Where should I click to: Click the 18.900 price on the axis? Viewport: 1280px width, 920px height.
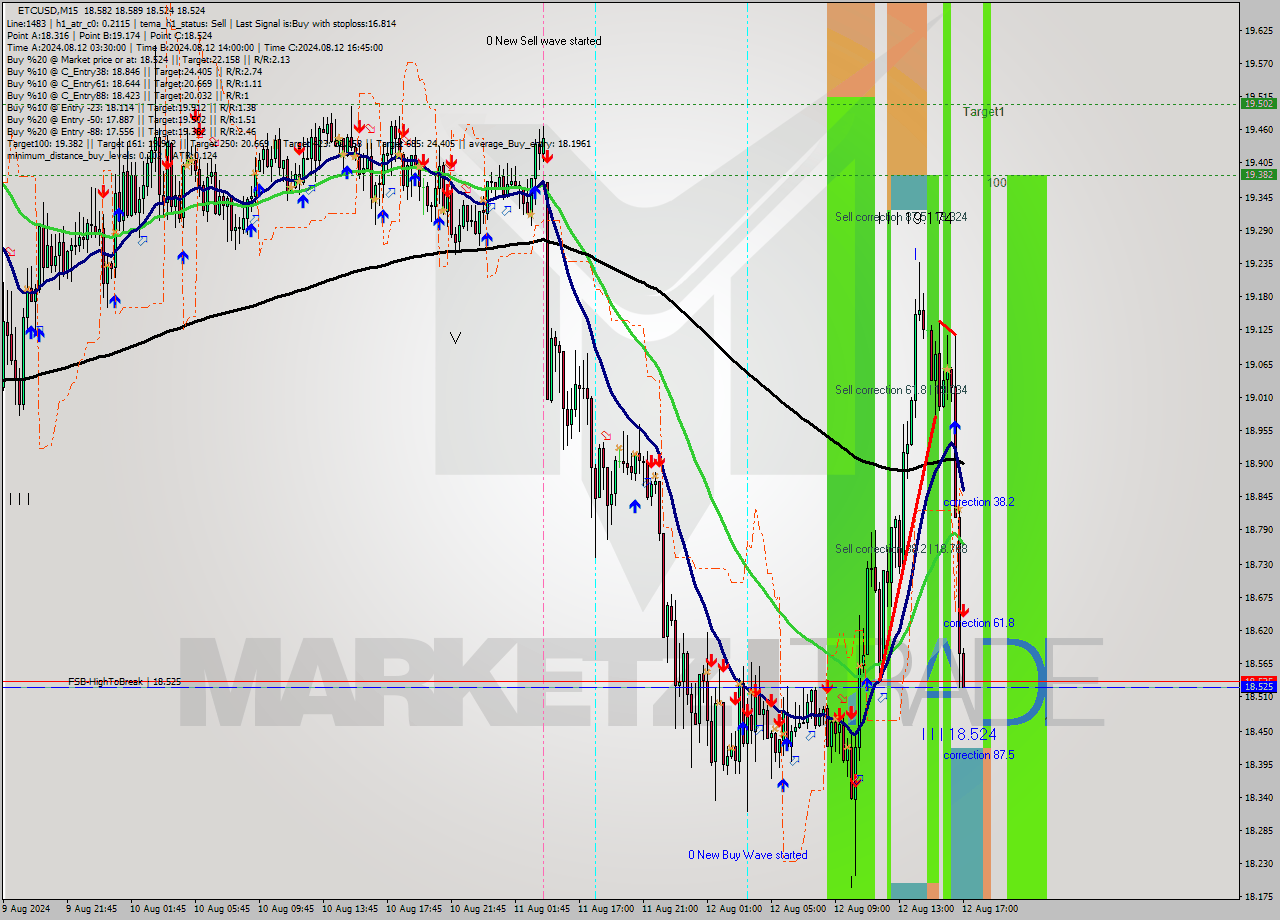1258,464
